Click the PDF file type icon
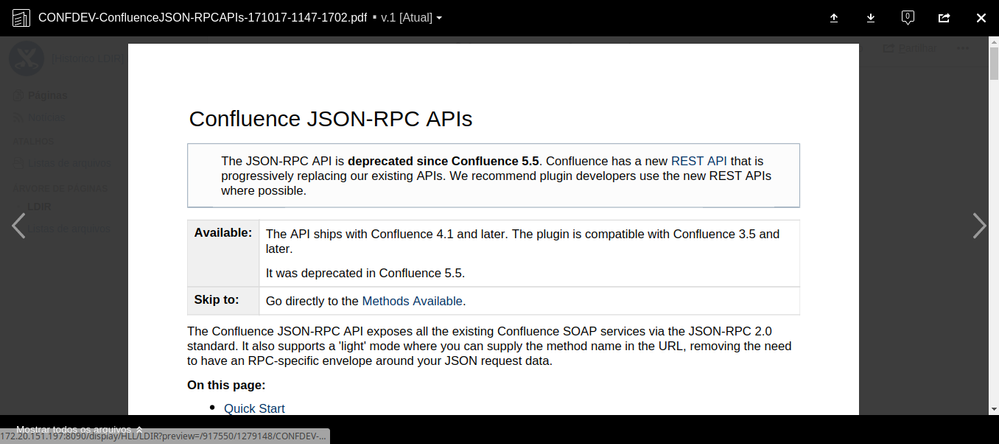Viewport: 999px width, 444px height. point(21,18)
